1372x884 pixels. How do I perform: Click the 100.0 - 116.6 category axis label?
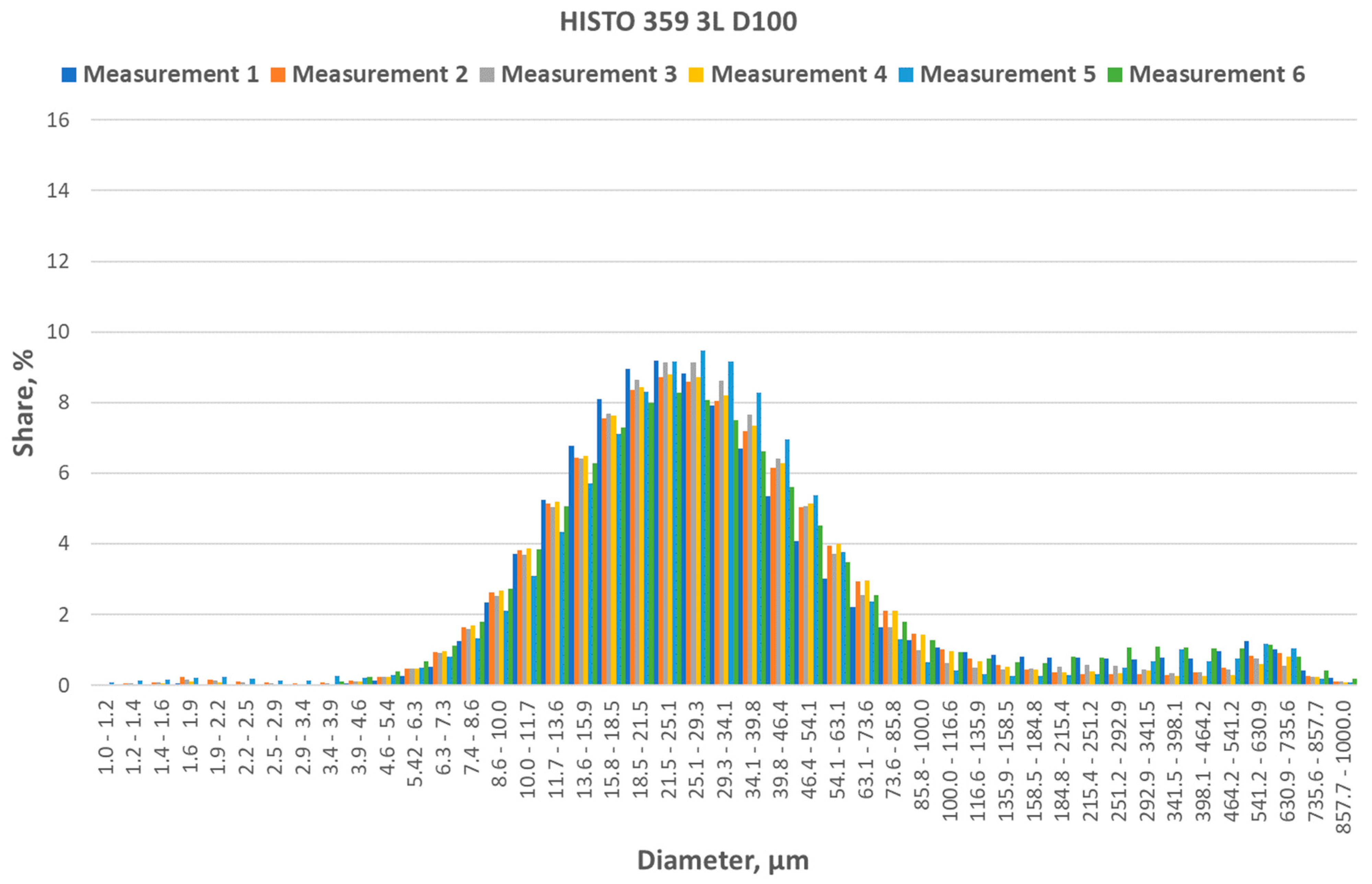pyautogui.click(x=950, y=761)
